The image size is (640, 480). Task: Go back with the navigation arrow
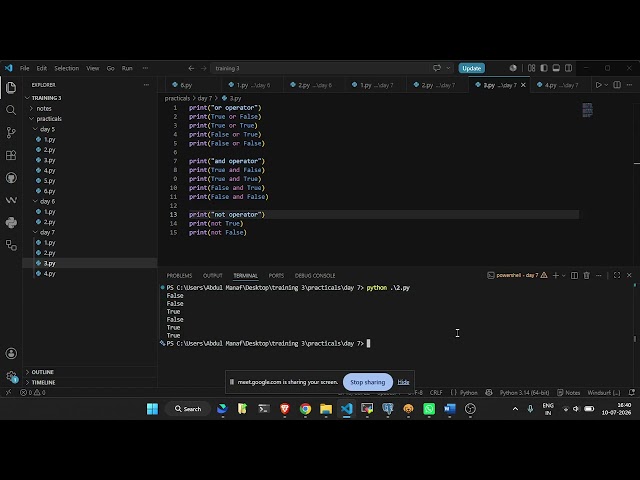191,68
